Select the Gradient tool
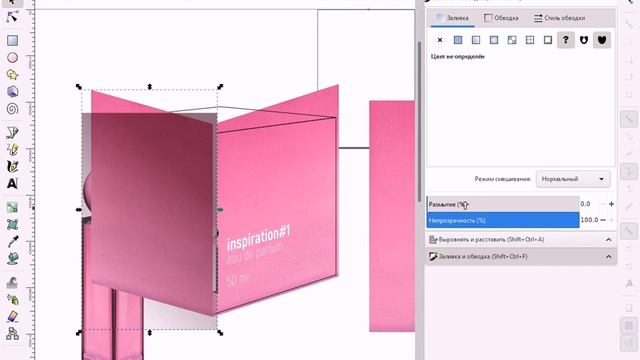The image size is (640, 360). (x=12, y=207)
